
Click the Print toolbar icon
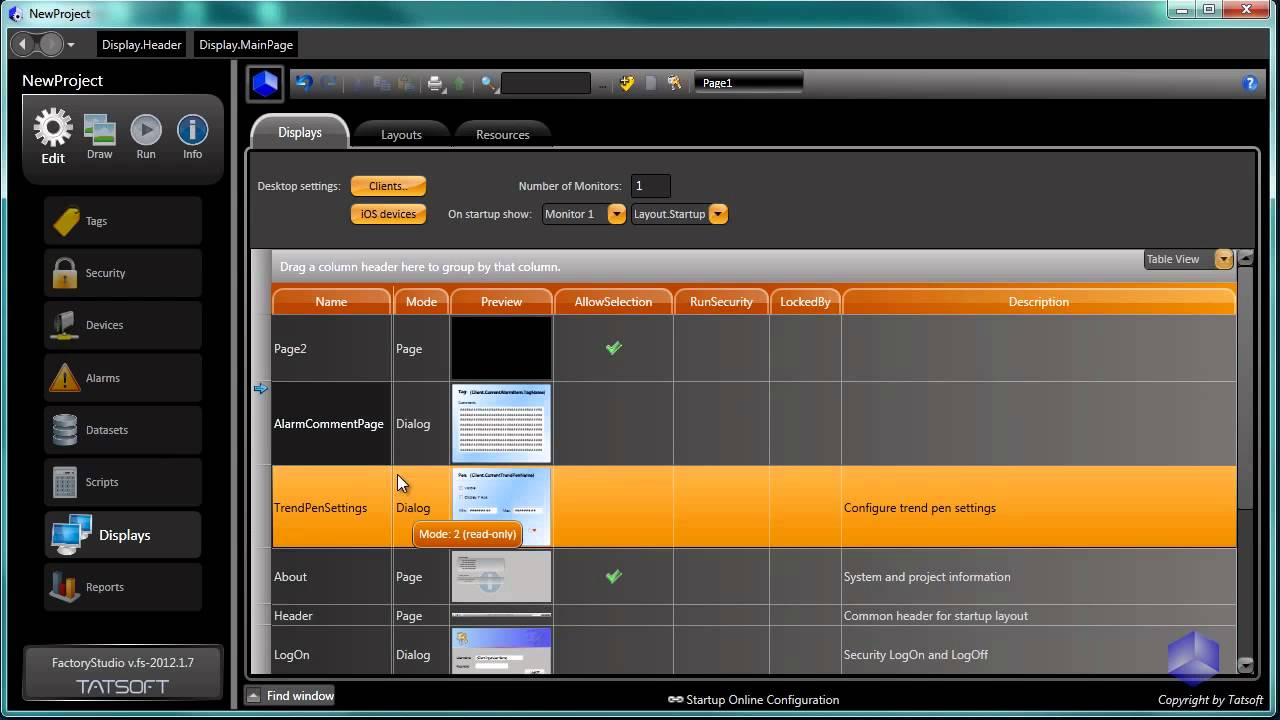point(435,83)
